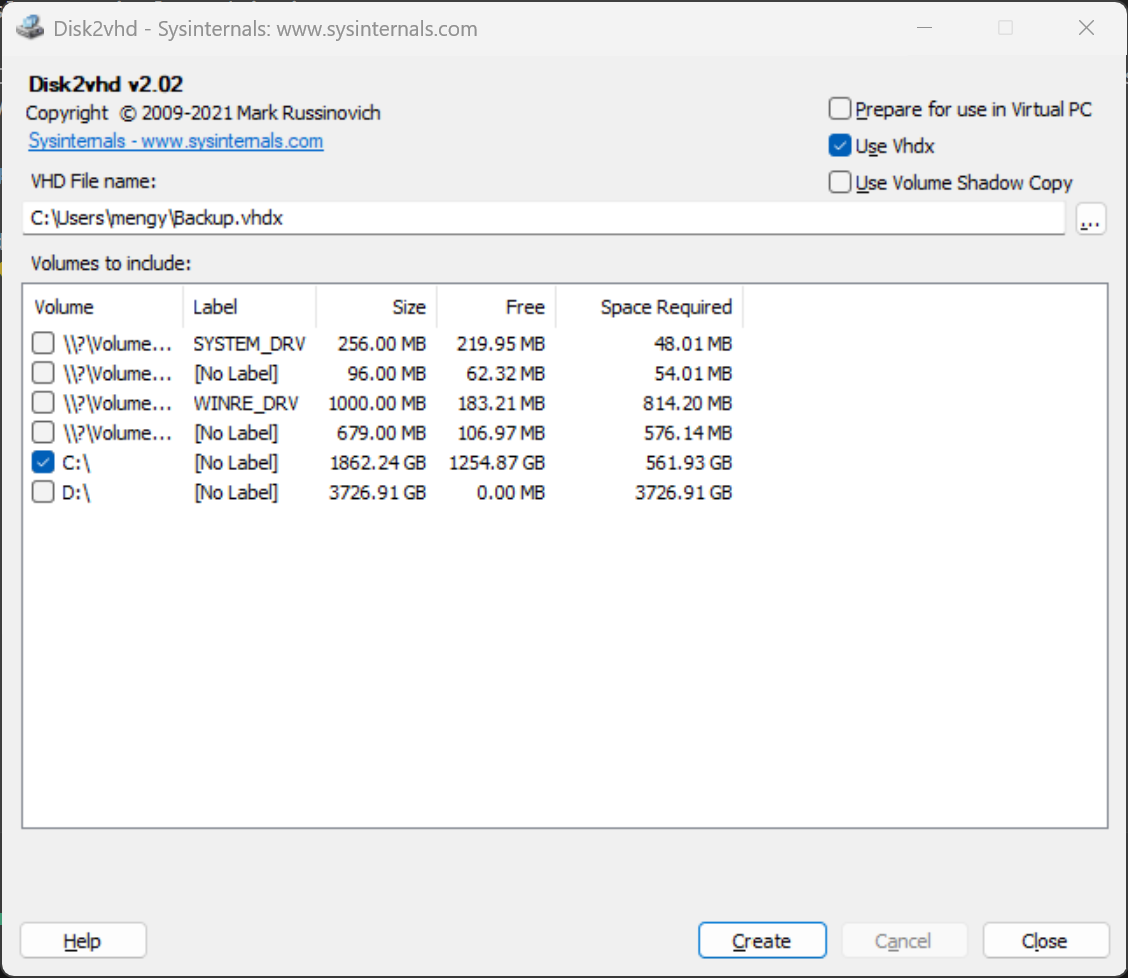
Task: Dismiss the dialog with Close
Action: click(x=1046, y=940)
